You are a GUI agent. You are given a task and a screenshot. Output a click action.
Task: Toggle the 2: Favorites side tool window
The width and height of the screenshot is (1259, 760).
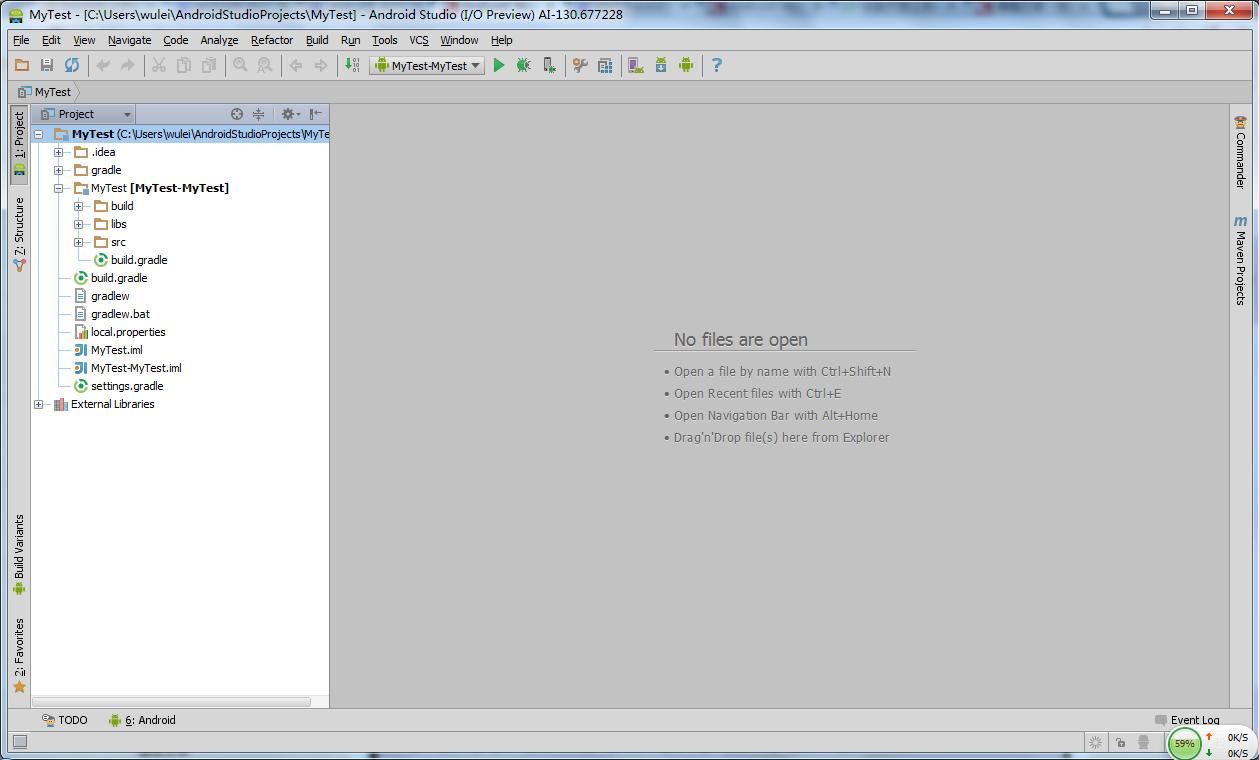click(19, 656)
